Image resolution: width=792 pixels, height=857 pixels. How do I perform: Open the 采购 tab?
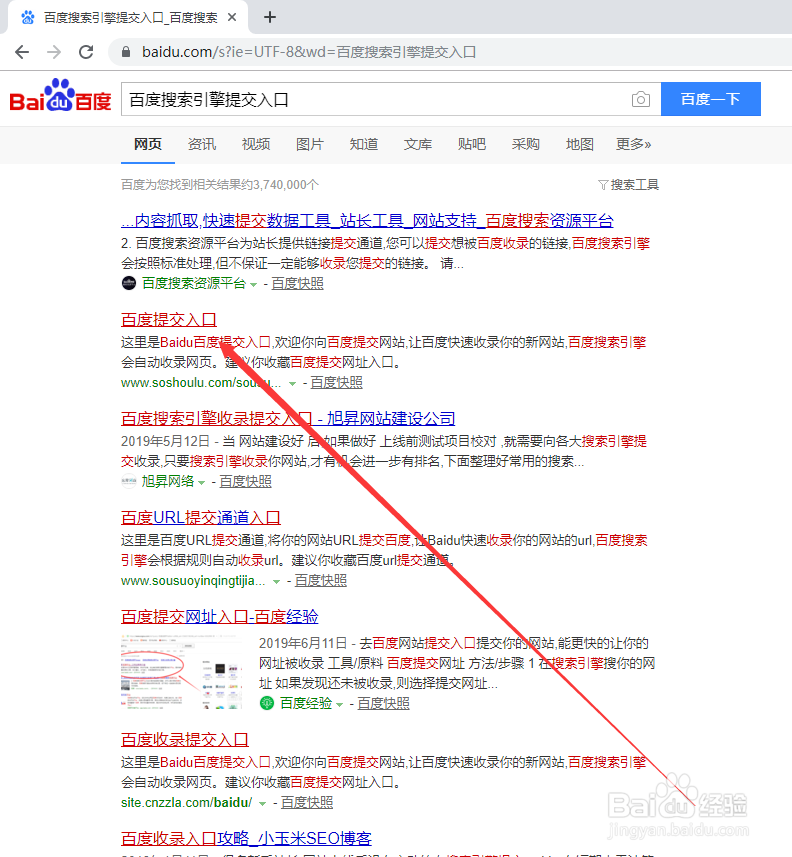(x=526, y=144)
